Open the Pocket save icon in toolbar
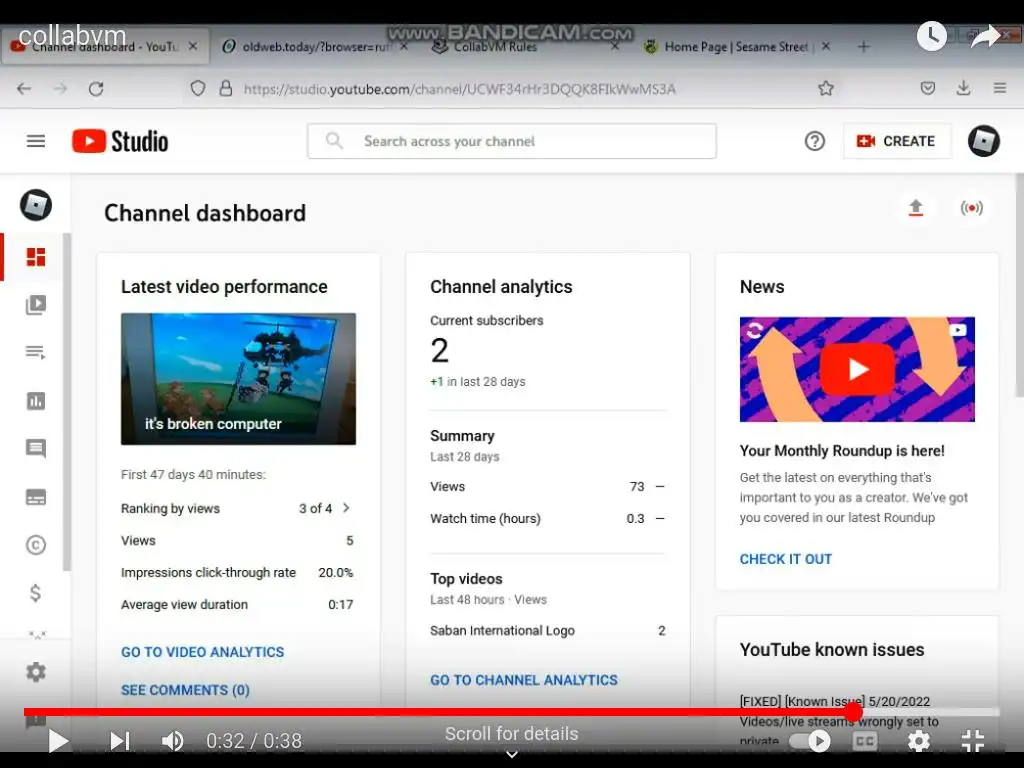The image size is (1024, 768). click(927, 88)
